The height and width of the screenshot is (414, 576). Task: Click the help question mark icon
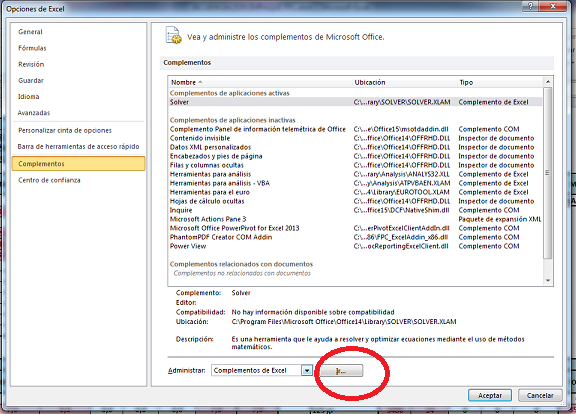point(530,6)
